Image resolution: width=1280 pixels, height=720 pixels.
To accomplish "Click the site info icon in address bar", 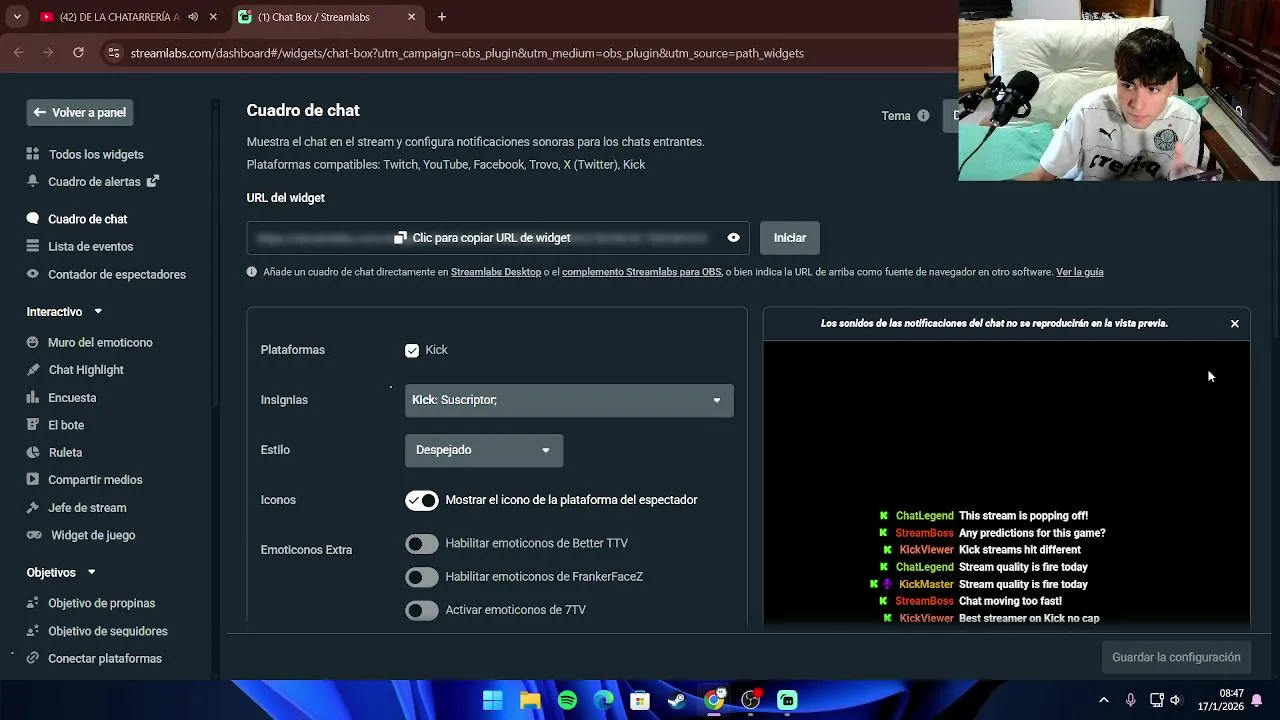I will (x=113, y=53).
